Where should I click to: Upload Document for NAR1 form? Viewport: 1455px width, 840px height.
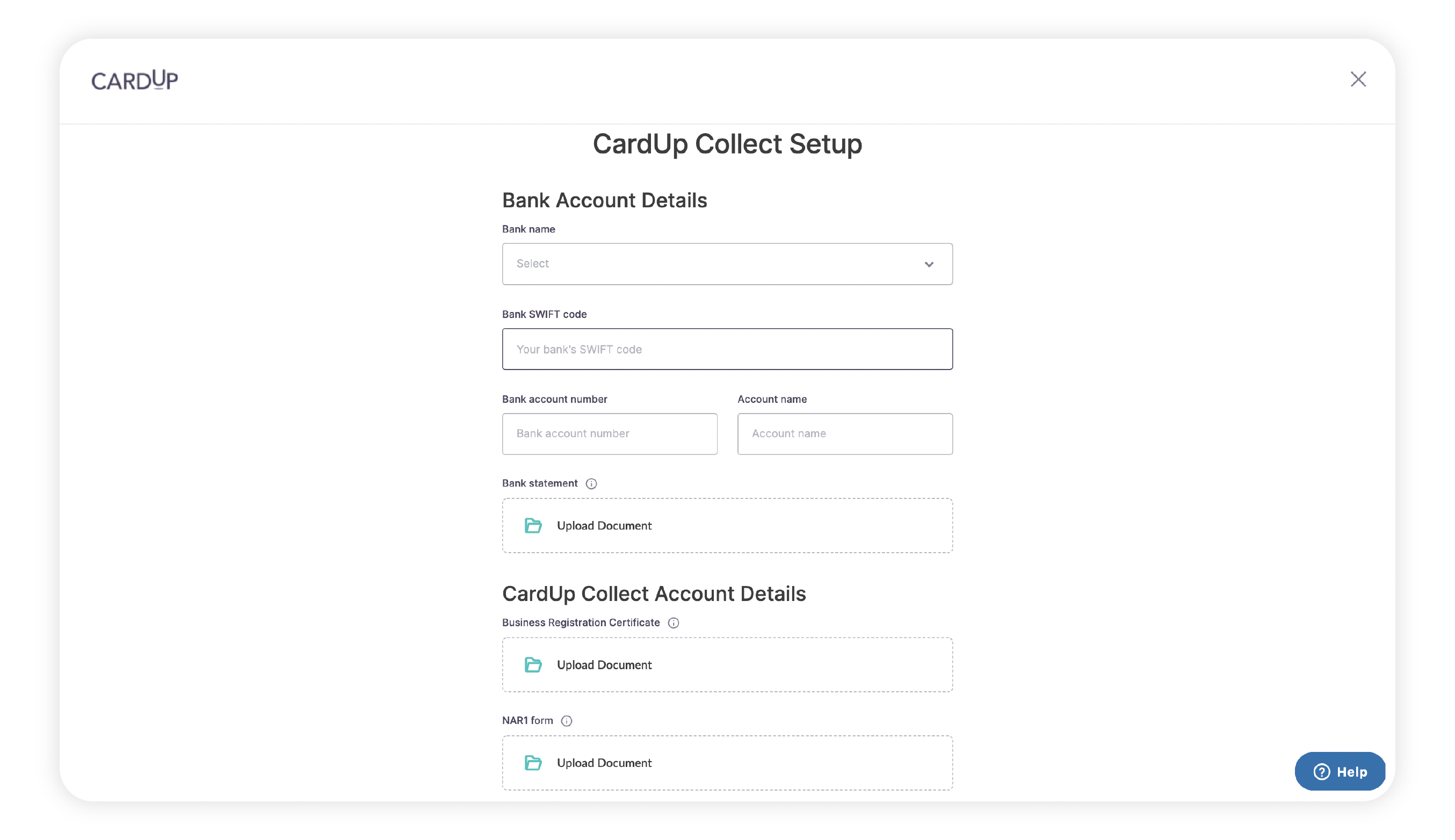tap(604, 763)
